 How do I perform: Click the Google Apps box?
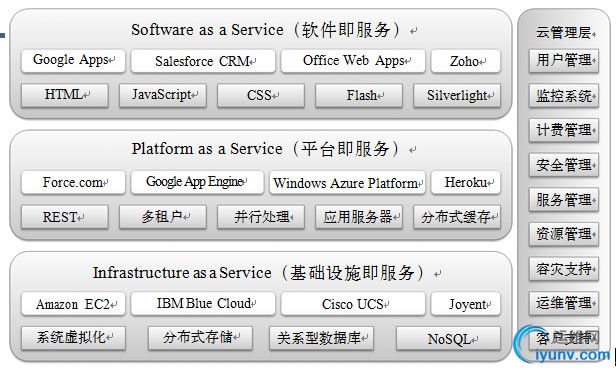[x=73, y=61]
